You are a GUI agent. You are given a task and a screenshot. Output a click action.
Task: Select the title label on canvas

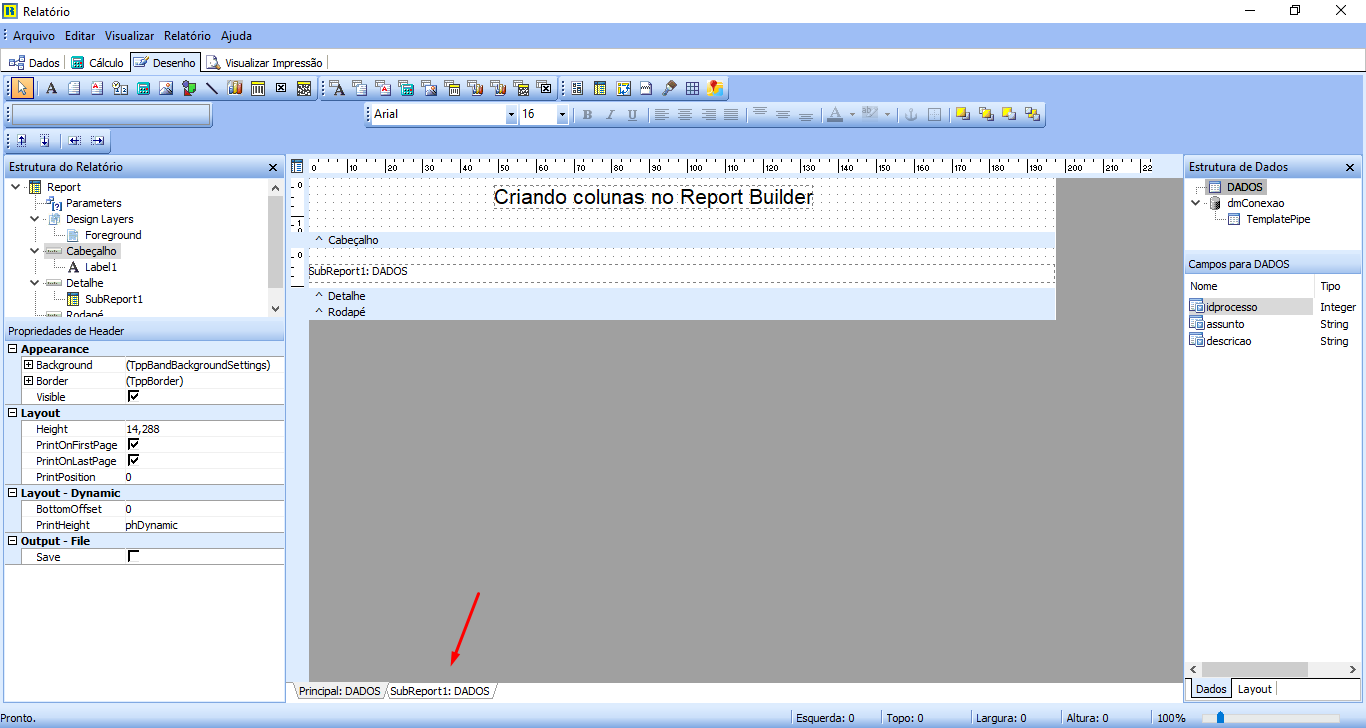click(653, 197)
